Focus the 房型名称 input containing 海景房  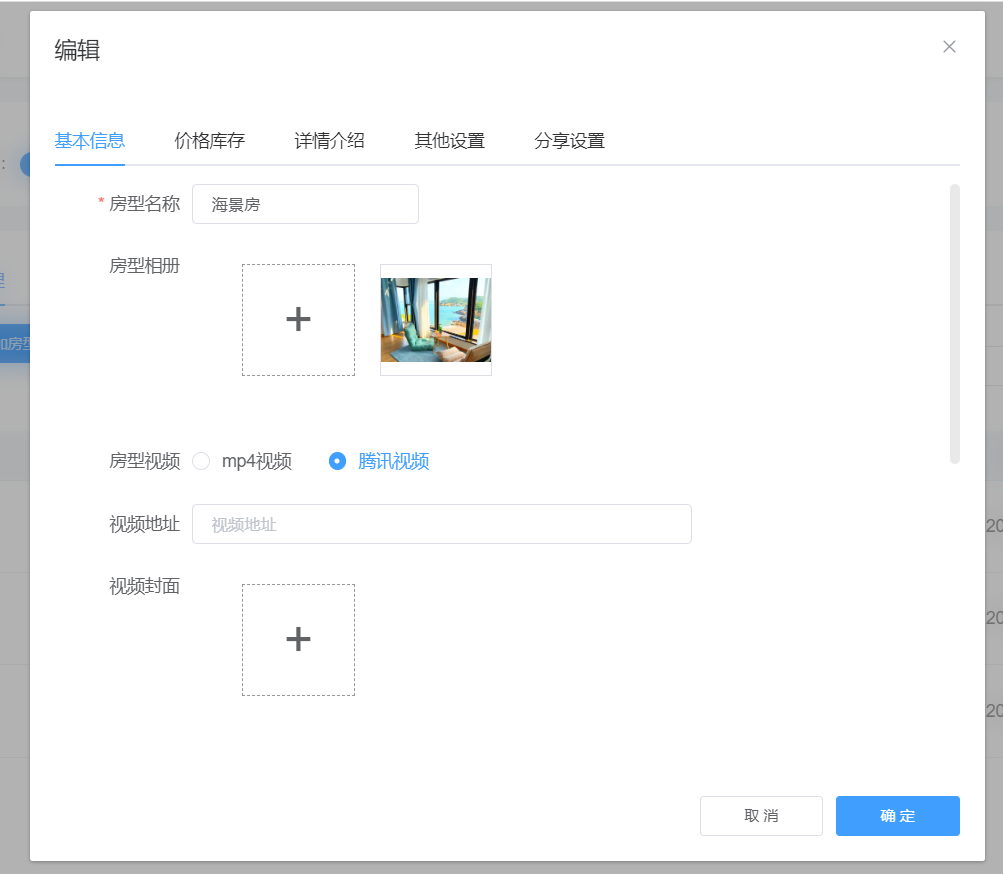click(305, 204)
